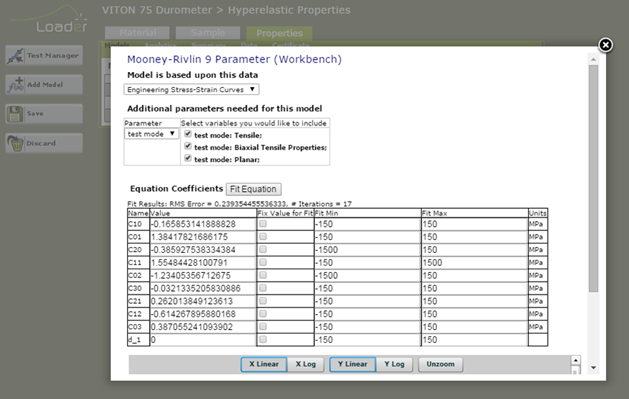Check Fix Value for Fit for C03
The image size is (629, 399).
coord(263,326)
